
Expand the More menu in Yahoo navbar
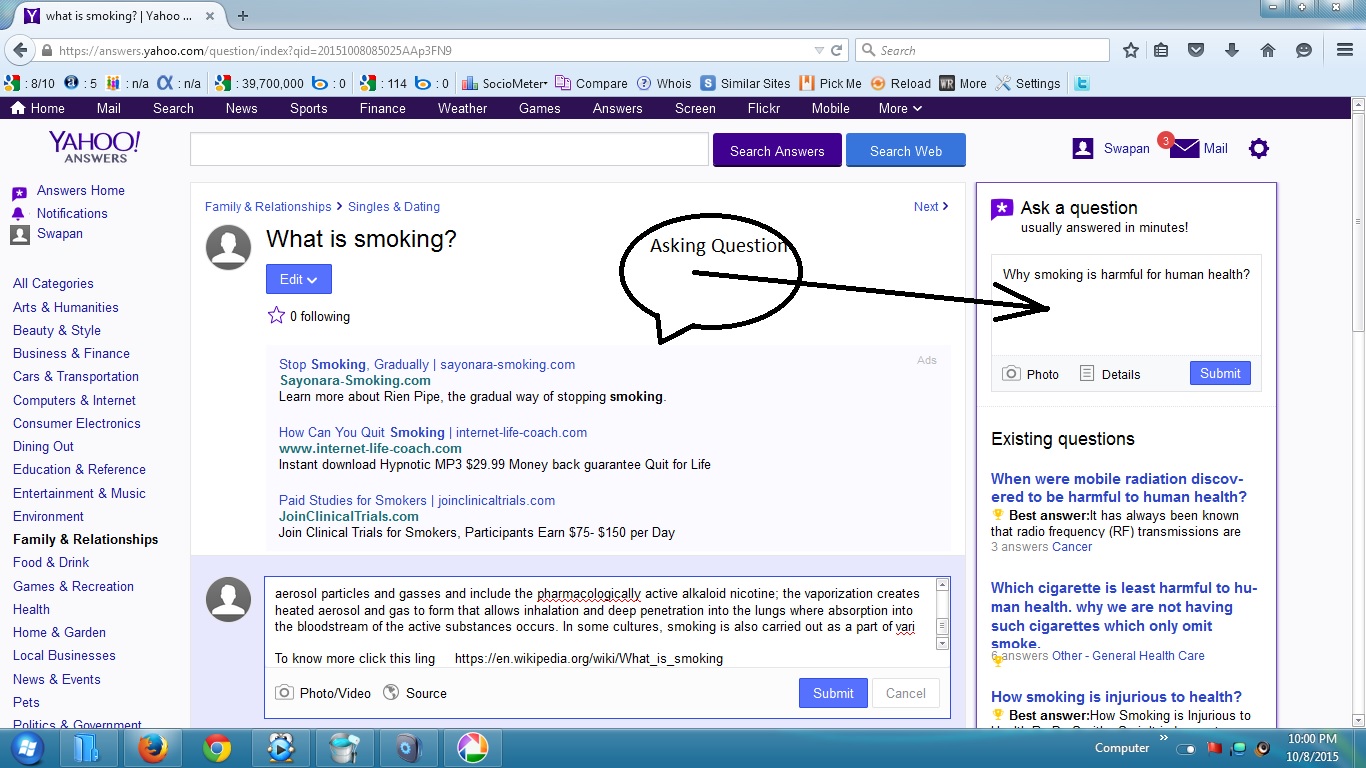tap(900, 108)
